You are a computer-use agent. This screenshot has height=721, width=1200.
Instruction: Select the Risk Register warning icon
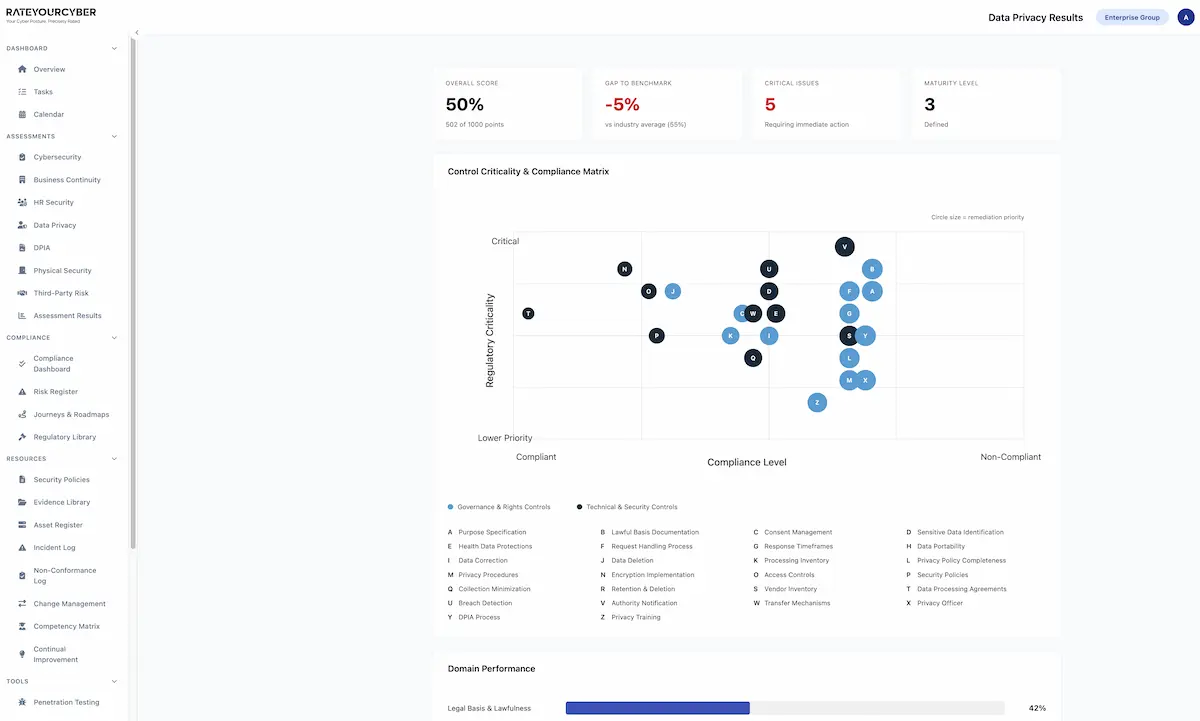pos(22,392)
